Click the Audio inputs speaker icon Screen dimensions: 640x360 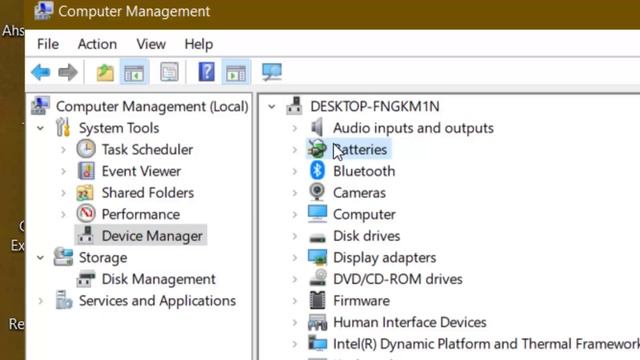tap(317, 127)
